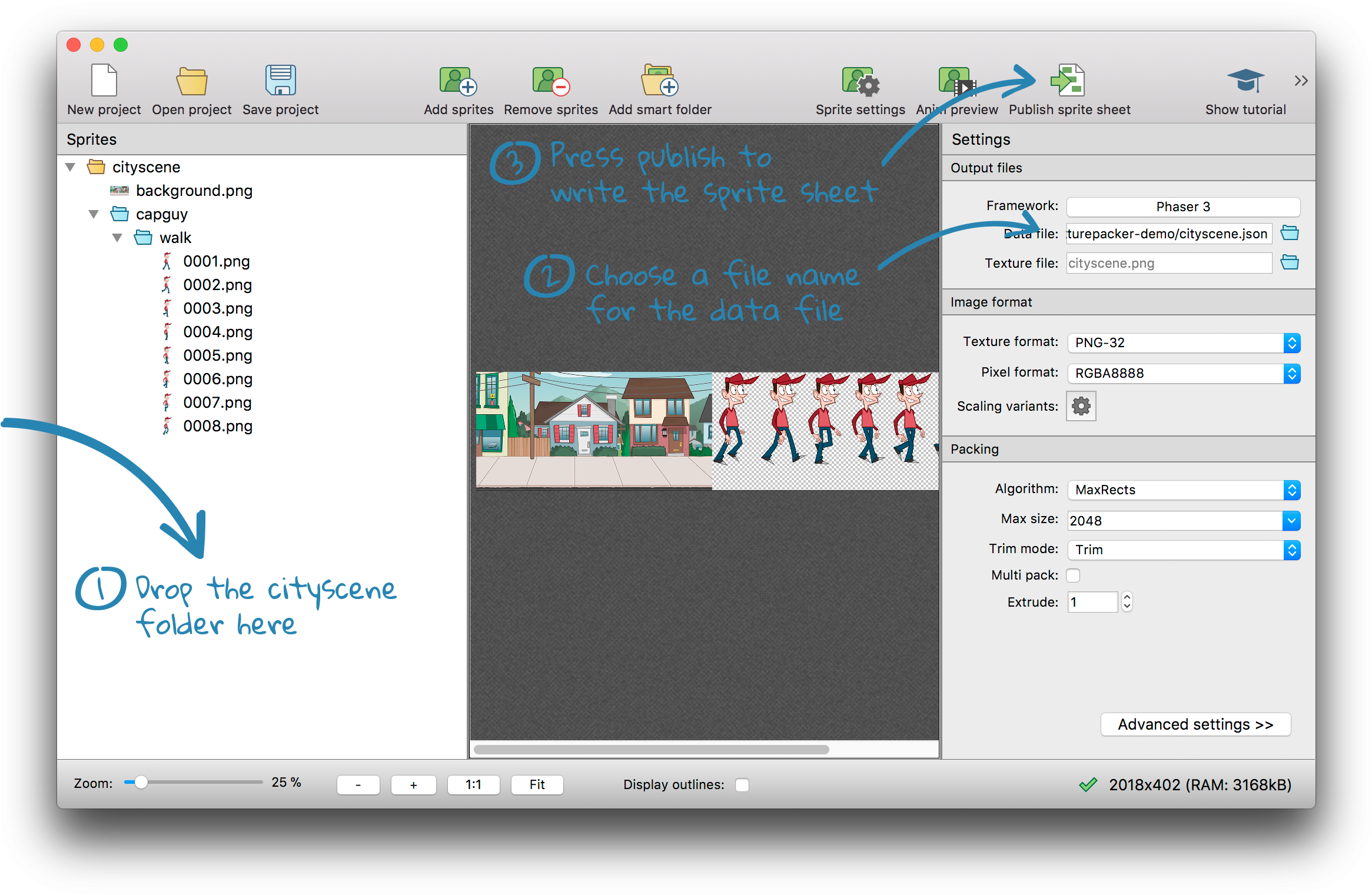The width and height of the screenshot is (1372, 895).
Task: Open the Trim mode dropdown
Action: [x=1183, y=550]
